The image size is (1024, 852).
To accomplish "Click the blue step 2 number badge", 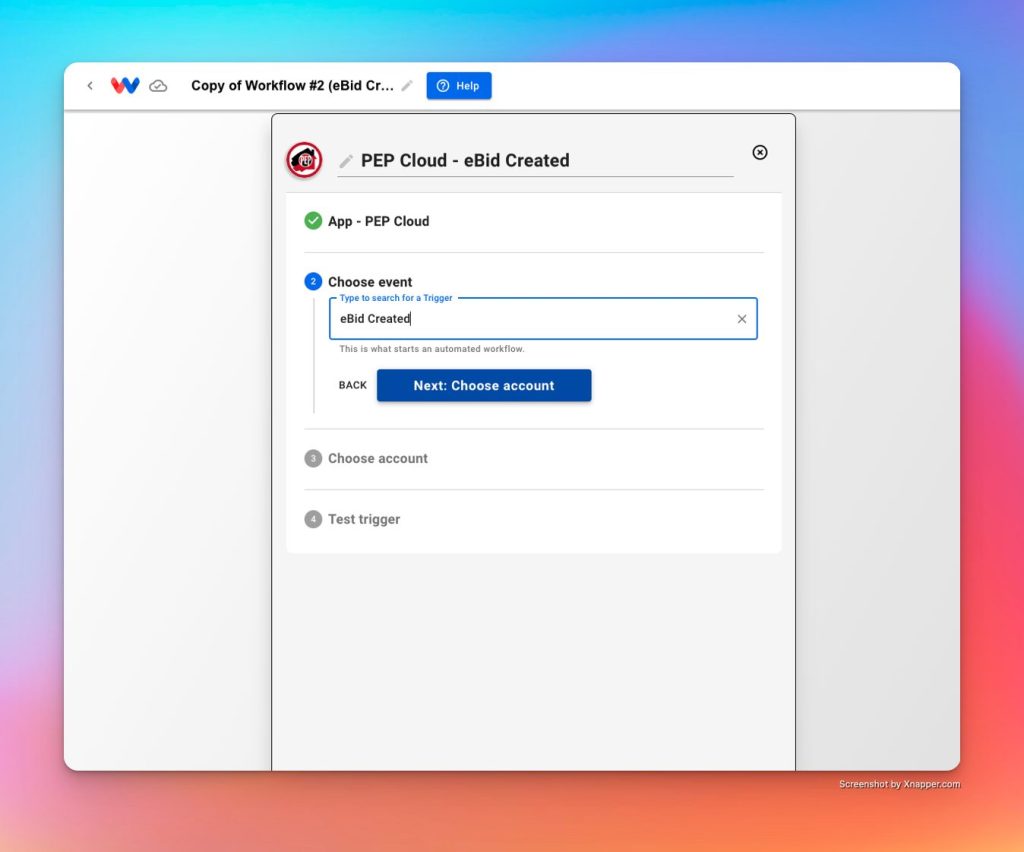I will [313, 281].
